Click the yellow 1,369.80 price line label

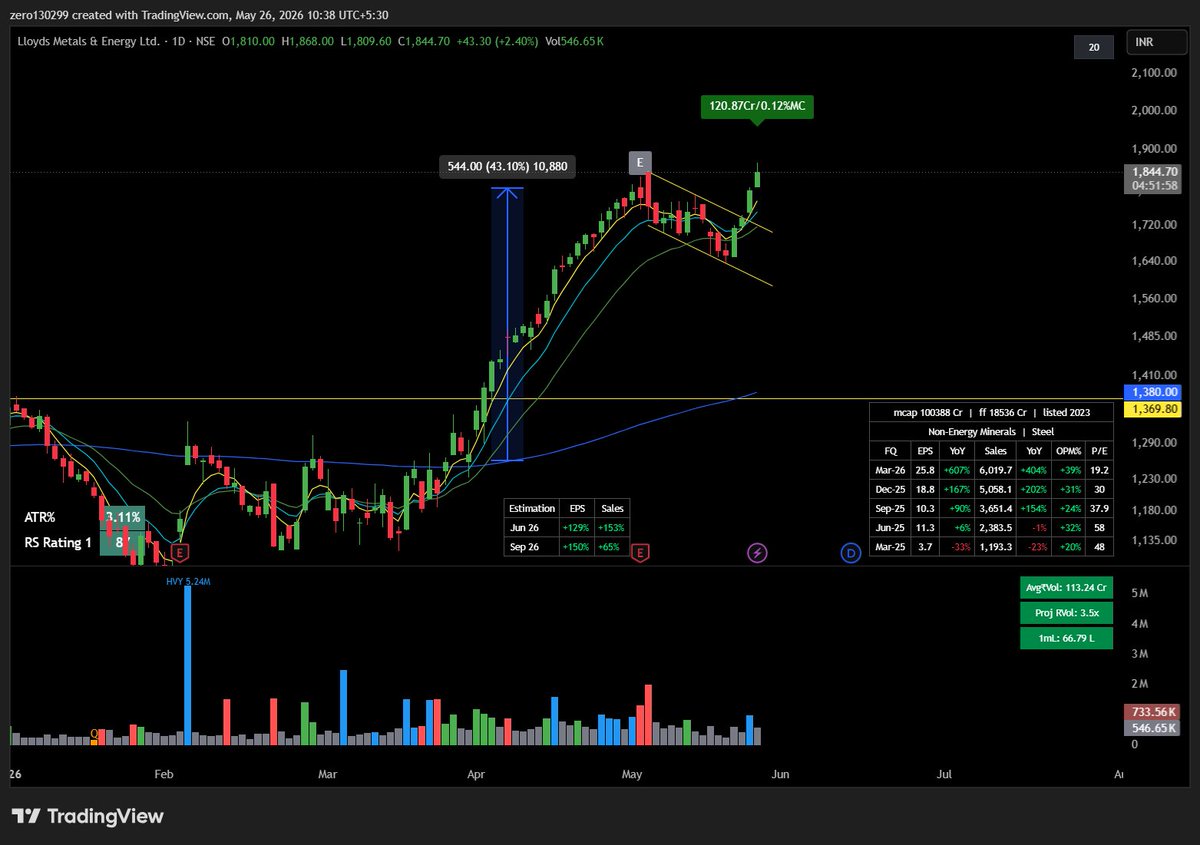(1155, 409)
